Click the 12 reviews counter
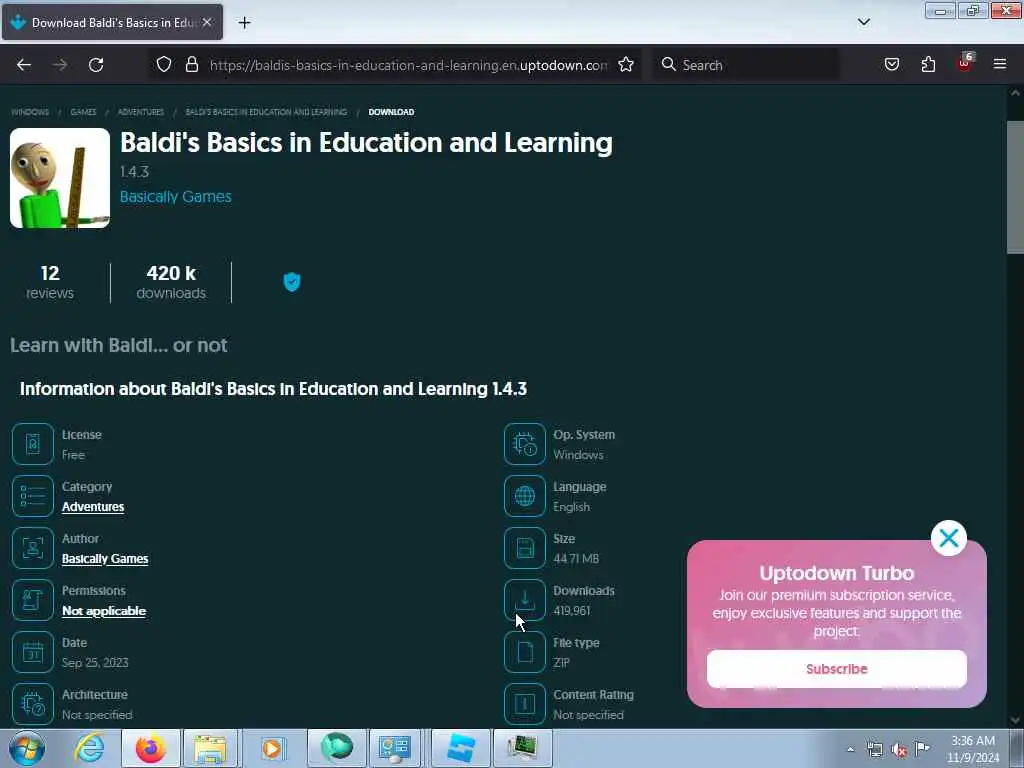Viewport: 1024px width, 768px height. (x=50, y=282)
